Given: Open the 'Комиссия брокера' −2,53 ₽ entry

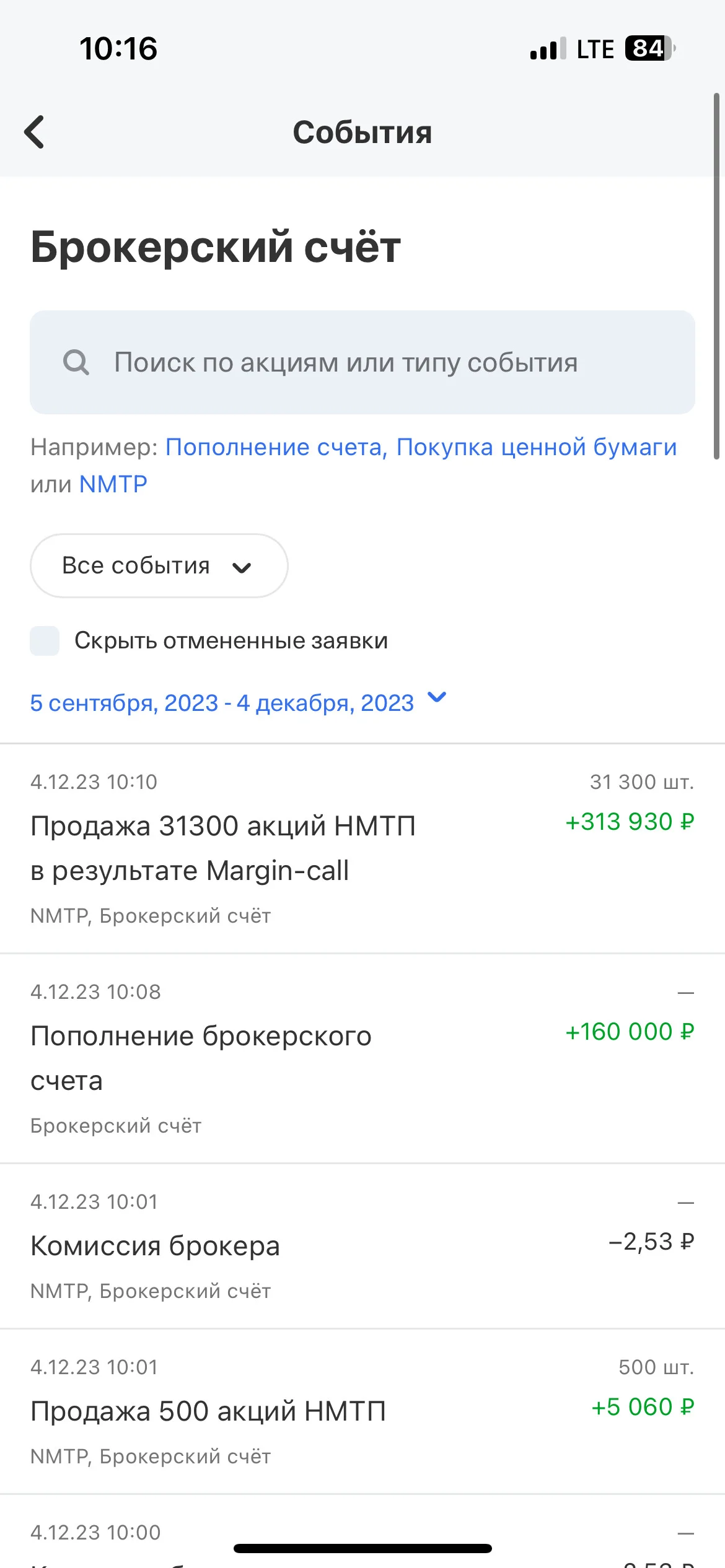Looking at the screenshot, I should [x=362, y=1246].
